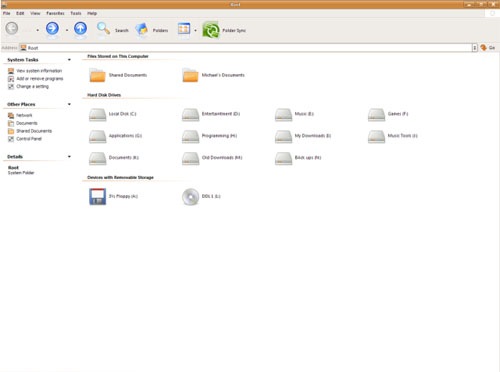This screenshot has height=372, width=500.
Task: Open the Shared Documents folder
Action: [x=118, y=75]
